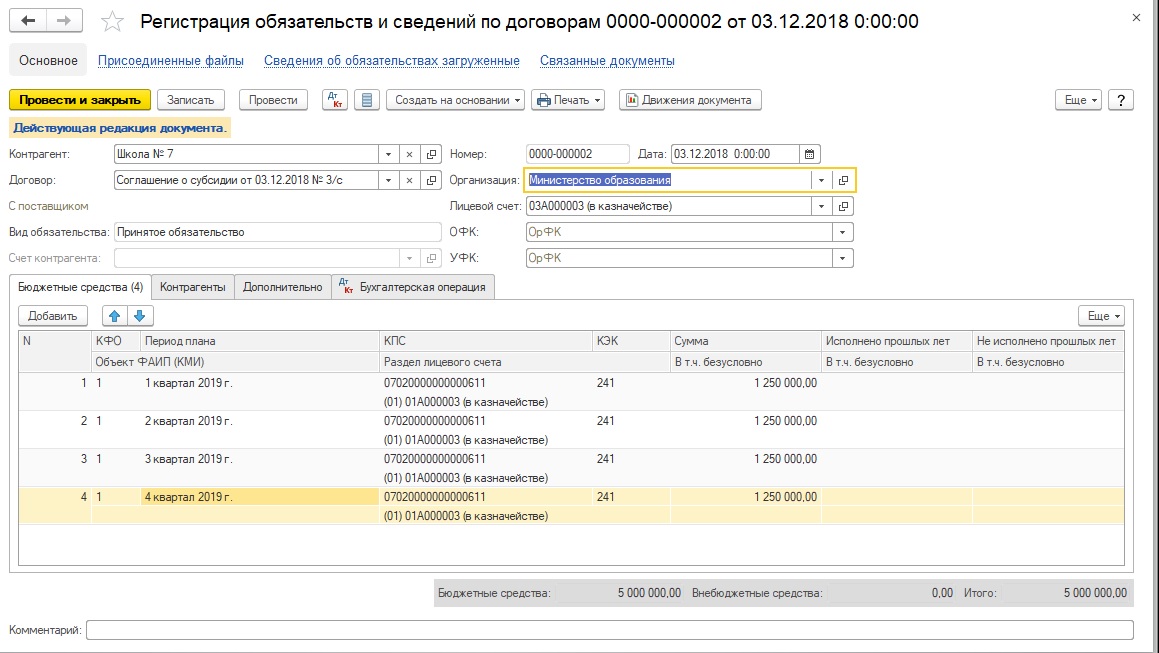Switch to the Основное section
This screenshot has width=1159, height=653.
(x=48, y=61)
